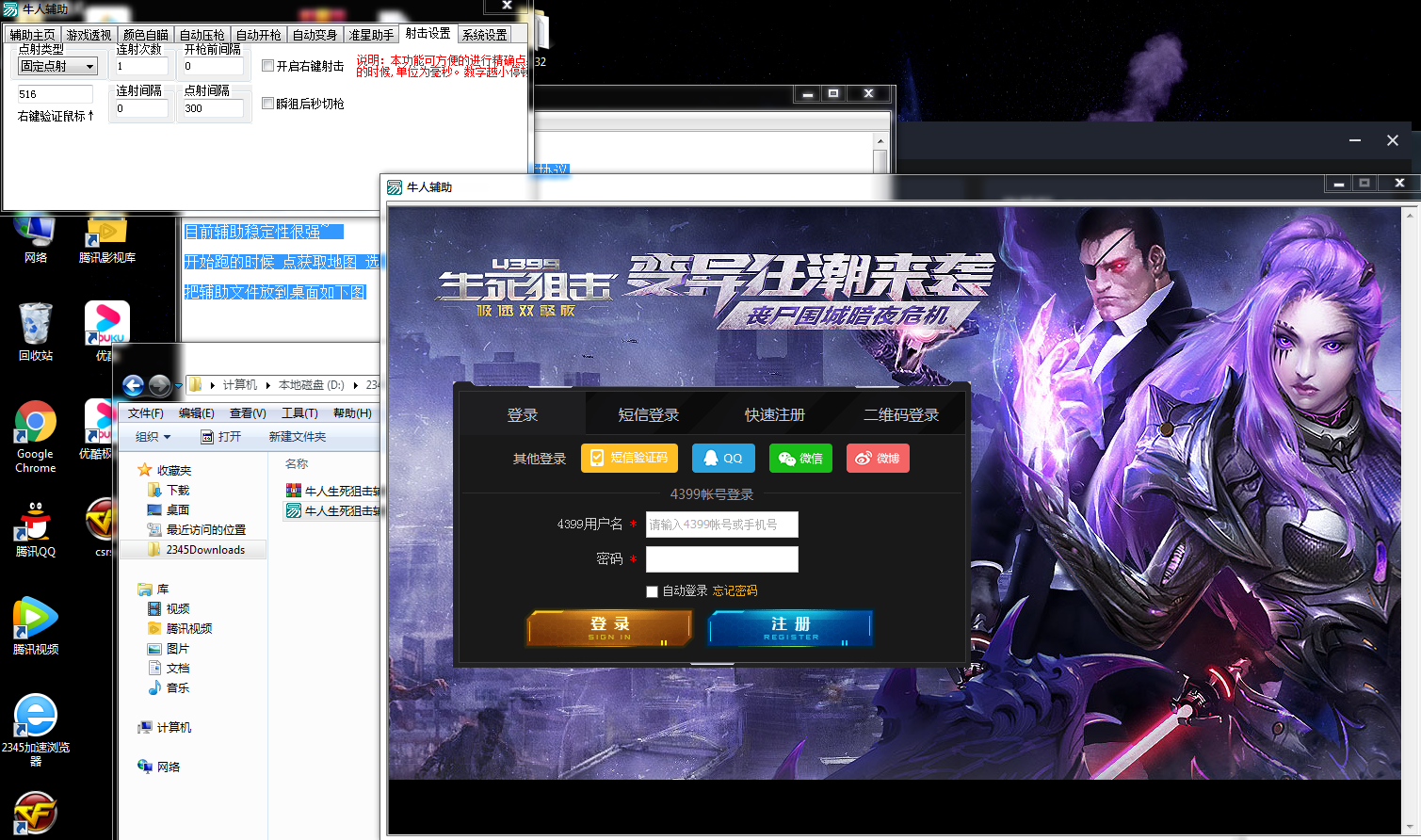Click the 回收站 desktop icon
This screenshot has height=840, width=1421.
pos(36,331)
